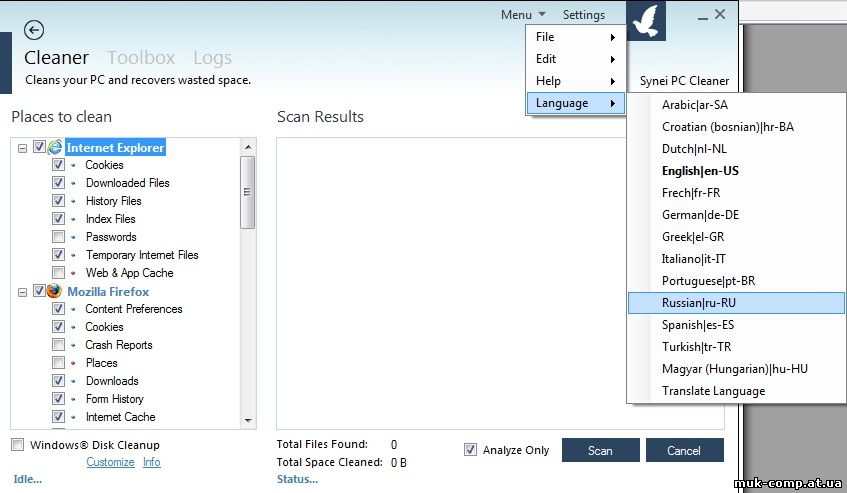
Task: Uncheck Internet Explorer Downloaded Files checkbox
Action: tap(58, 183)
